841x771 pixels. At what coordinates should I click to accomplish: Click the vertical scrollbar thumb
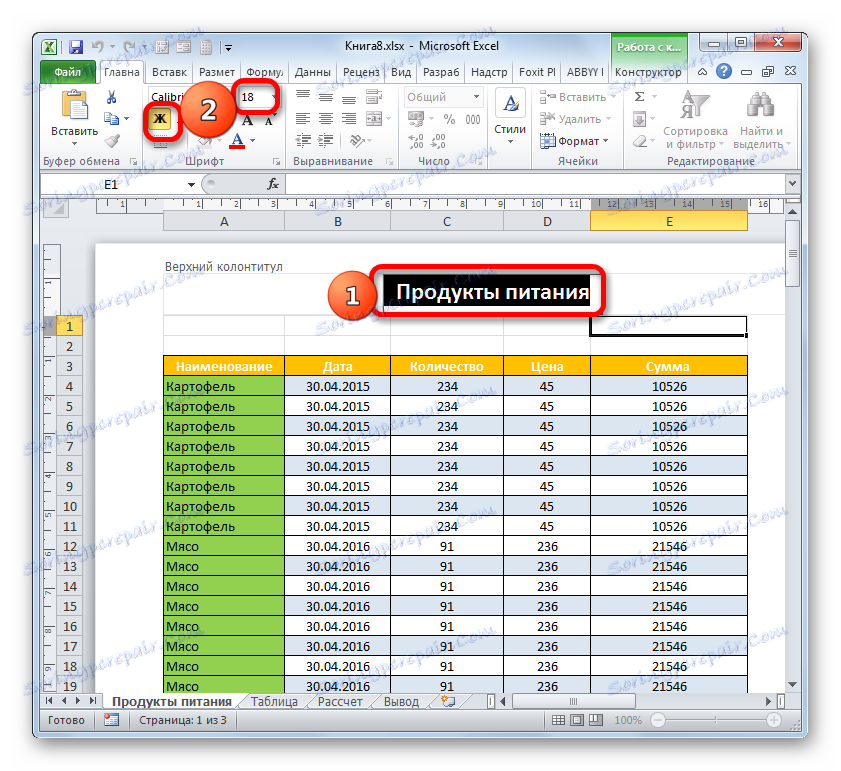point(792,253)
